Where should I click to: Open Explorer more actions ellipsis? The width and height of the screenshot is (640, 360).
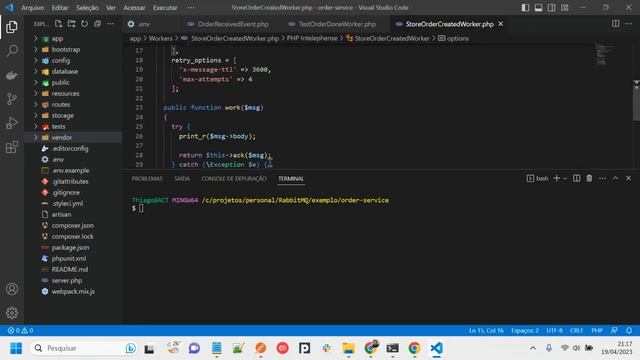click(x=111, y=24)
